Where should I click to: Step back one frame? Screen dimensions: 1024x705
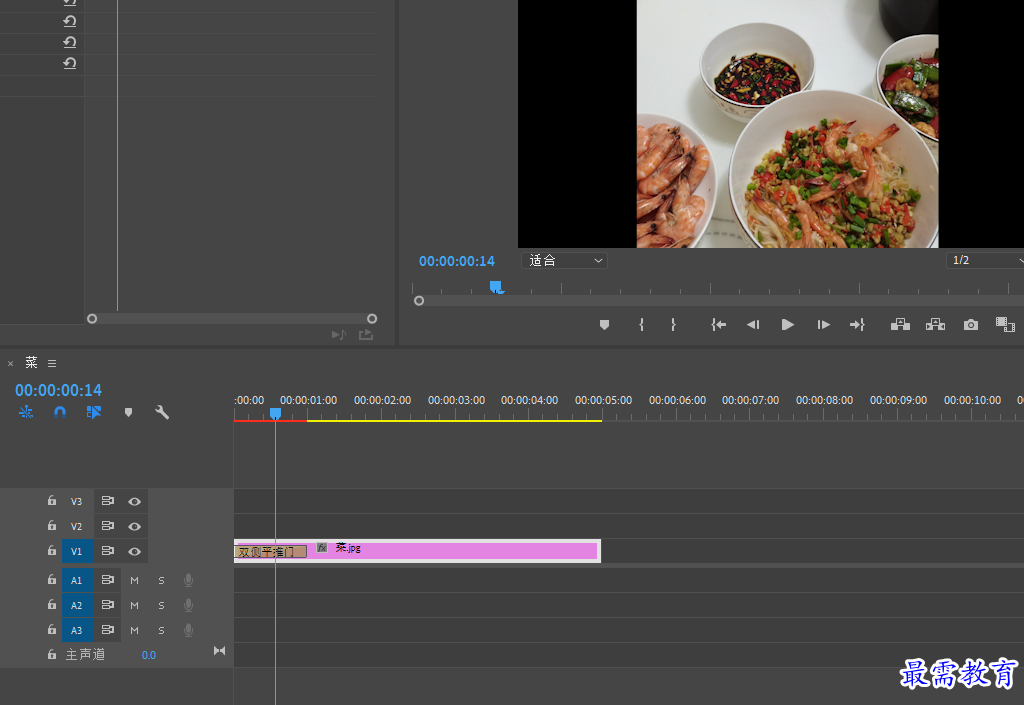pos(753,324)
